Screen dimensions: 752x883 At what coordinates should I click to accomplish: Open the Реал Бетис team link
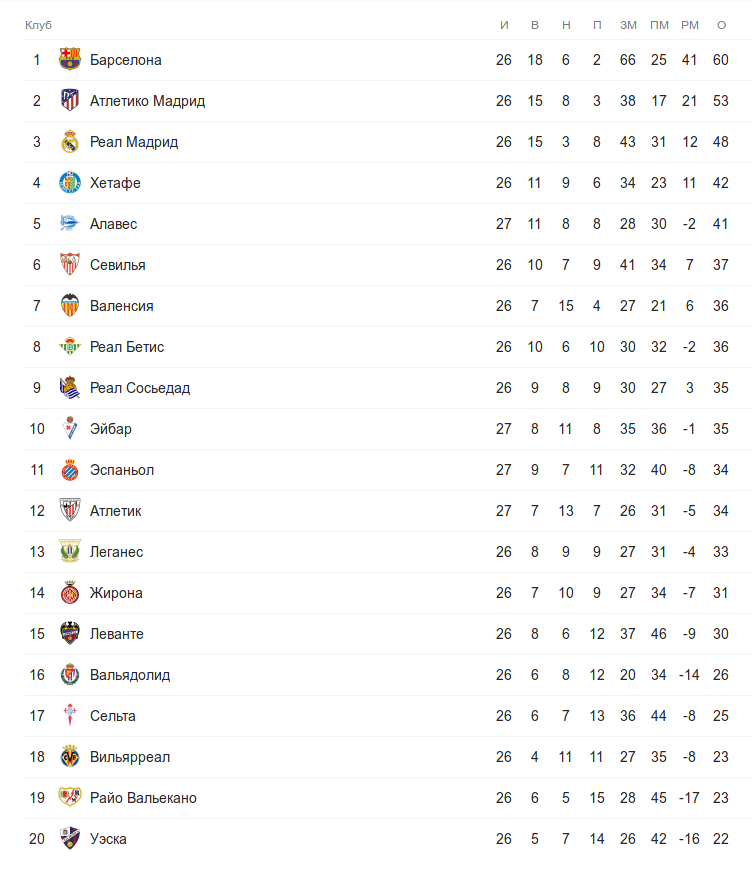coord(127,347)
